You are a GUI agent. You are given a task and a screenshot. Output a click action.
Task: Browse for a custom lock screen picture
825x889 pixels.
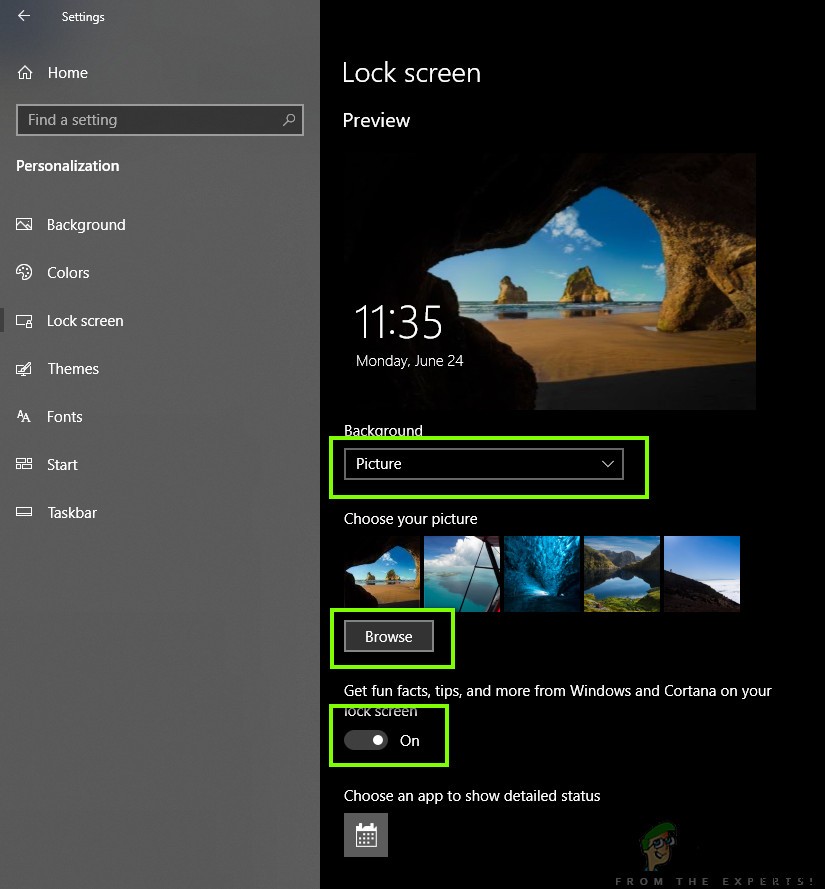click(x=390, y=636)
